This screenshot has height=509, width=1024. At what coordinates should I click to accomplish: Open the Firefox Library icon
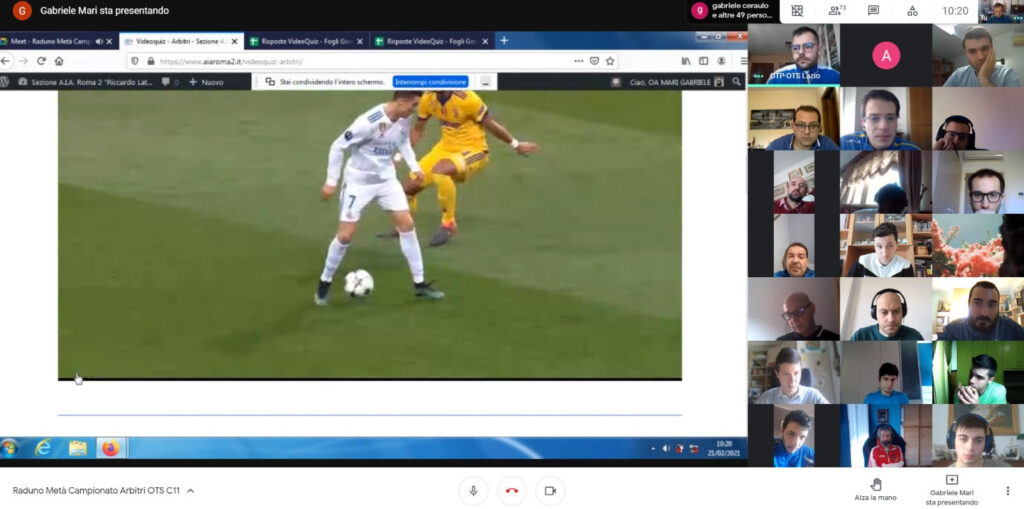[686, 61]
